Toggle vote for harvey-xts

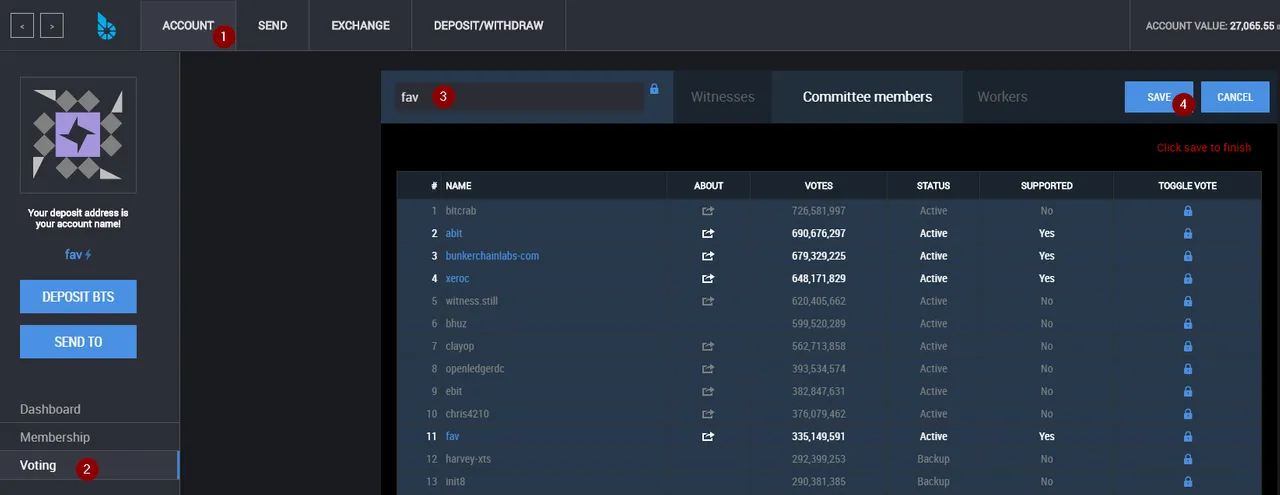pyautogui.click(x=1188, y=459)
